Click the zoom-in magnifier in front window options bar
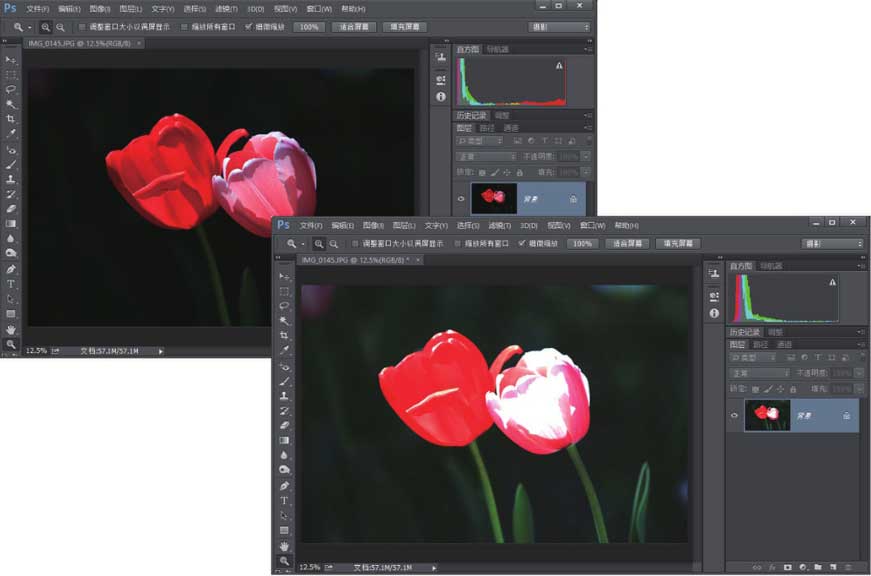 tap(319, 244)
